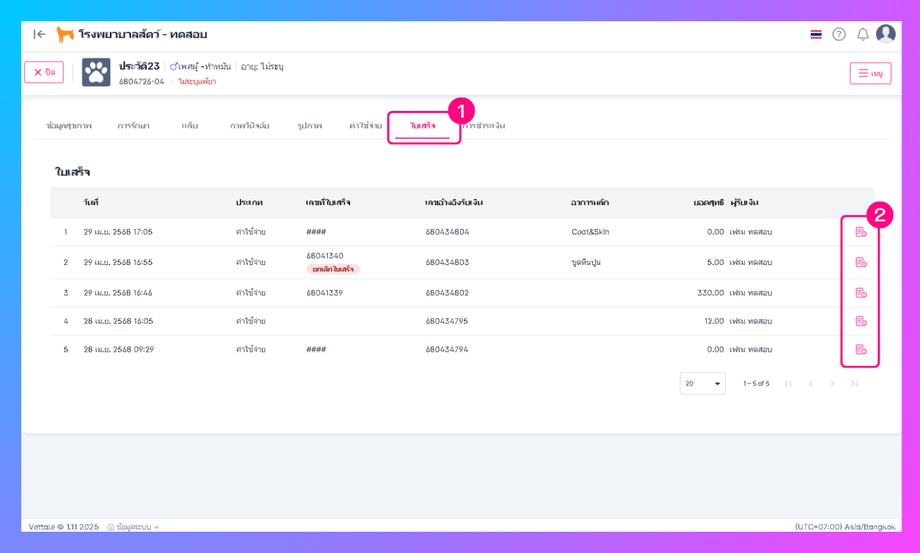Open the help question mark icon
This screenshot has width=920, height=553.
coord(839,35)
